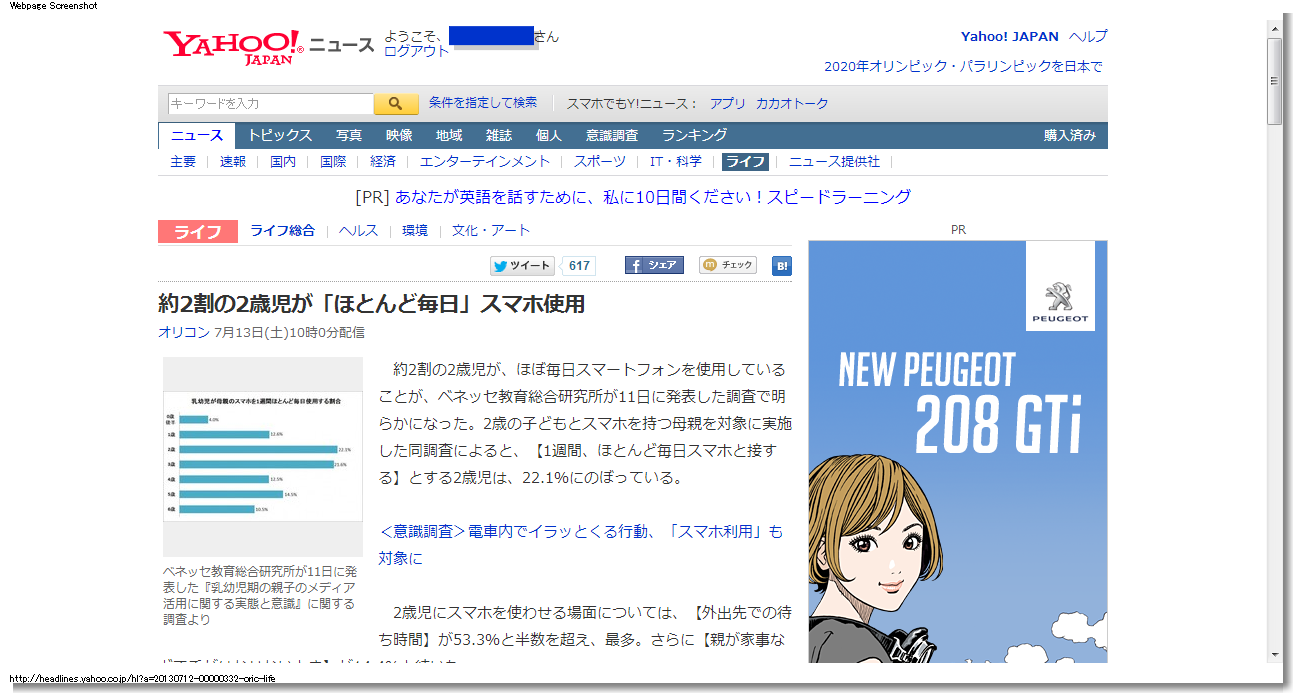The height and width of the screenshot is (693, 1293).
Task: Open ニュース提供社 page
Action: pos(834,162)
